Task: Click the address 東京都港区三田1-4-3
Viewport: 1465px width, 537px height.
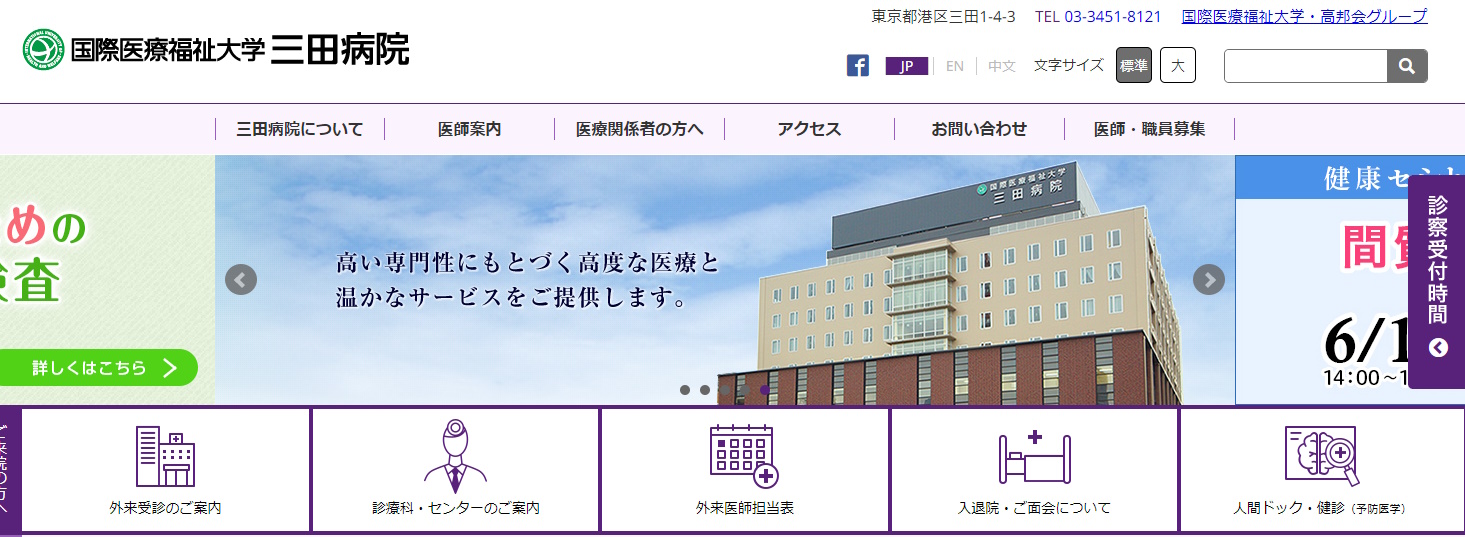Action: coord(943,16)
